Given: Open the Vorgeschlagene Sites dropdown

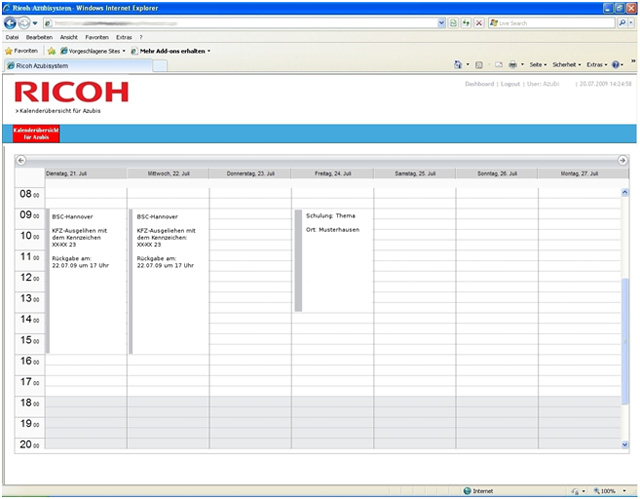Looking at the screenshot, I should (93, 51).
